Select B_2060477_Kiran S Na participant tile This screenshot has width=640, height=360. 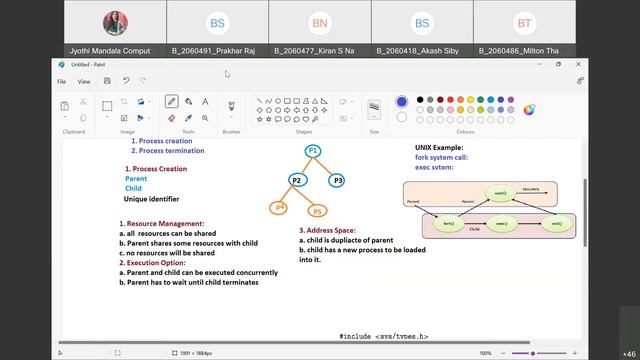tap(320, 28)
